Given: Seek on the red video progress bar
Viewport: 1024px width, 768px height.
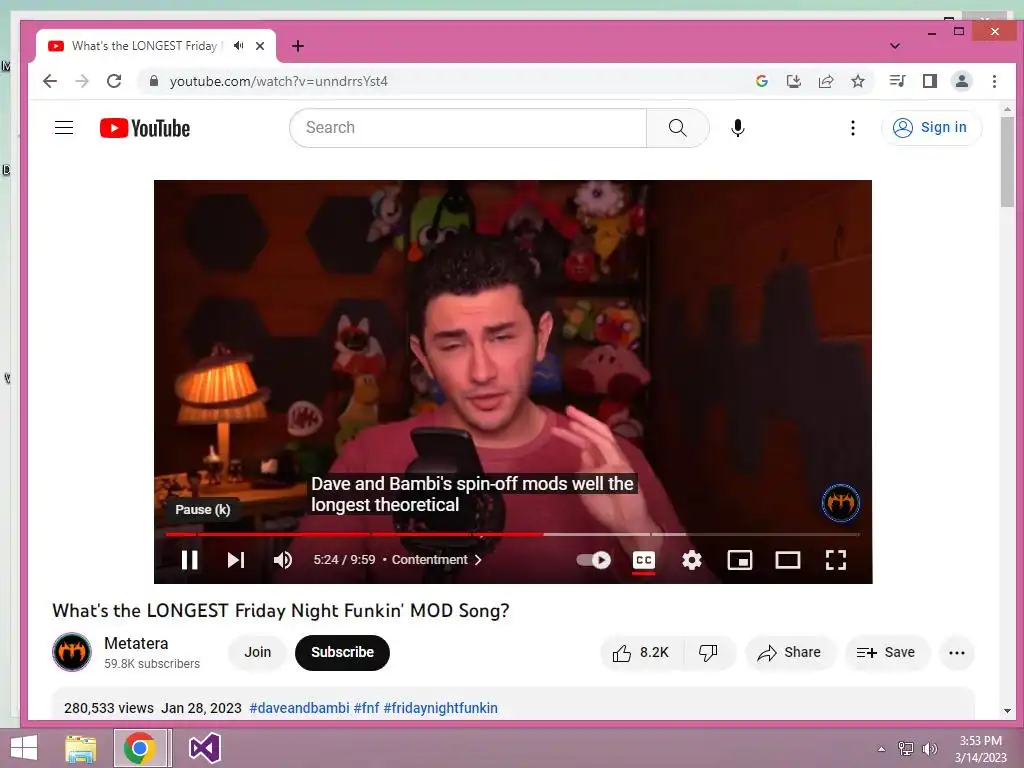Looking at the screenshot, I should point(513,534).
